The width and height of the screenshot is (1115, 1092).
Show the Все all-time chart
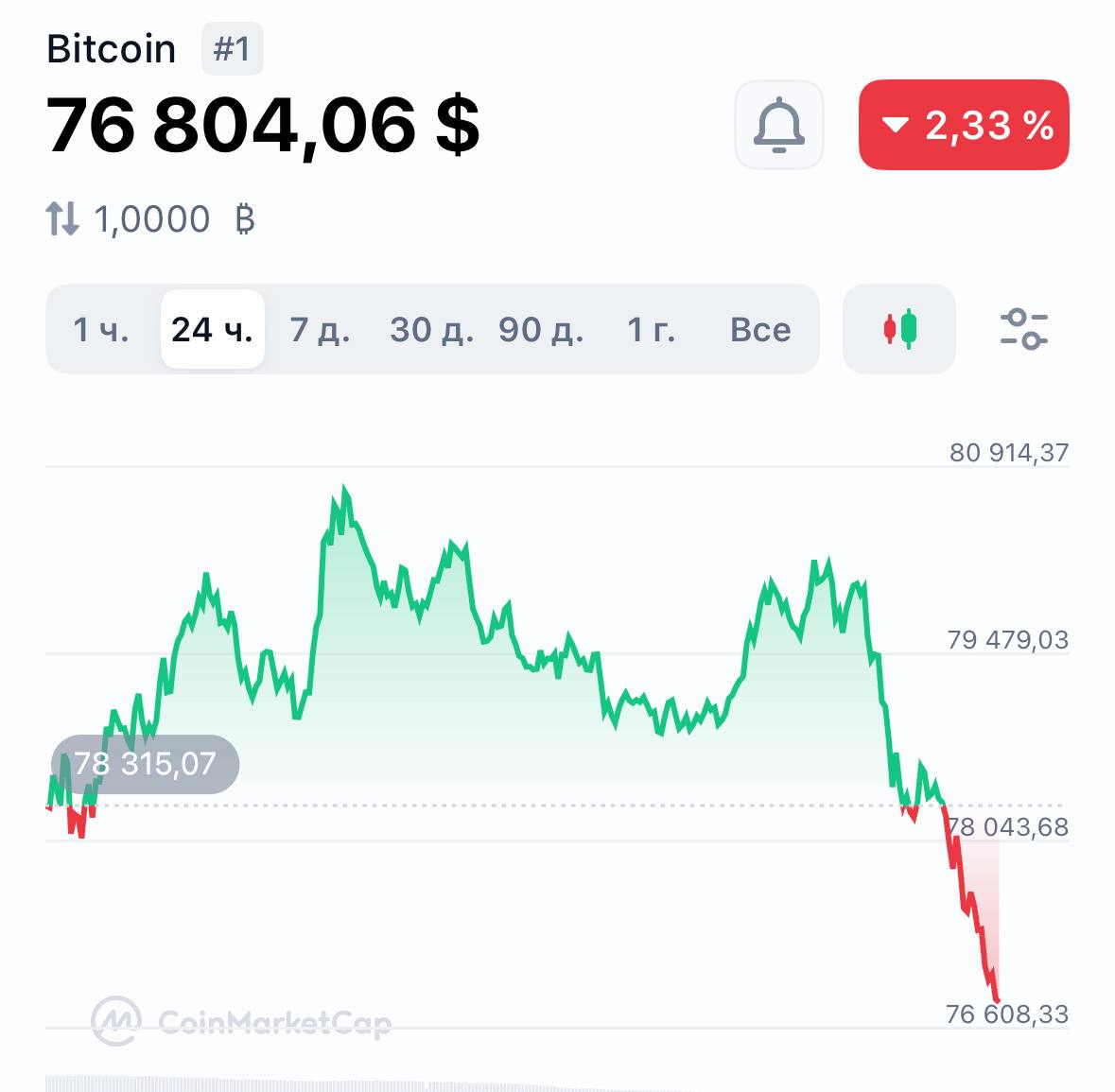(760, 329)
